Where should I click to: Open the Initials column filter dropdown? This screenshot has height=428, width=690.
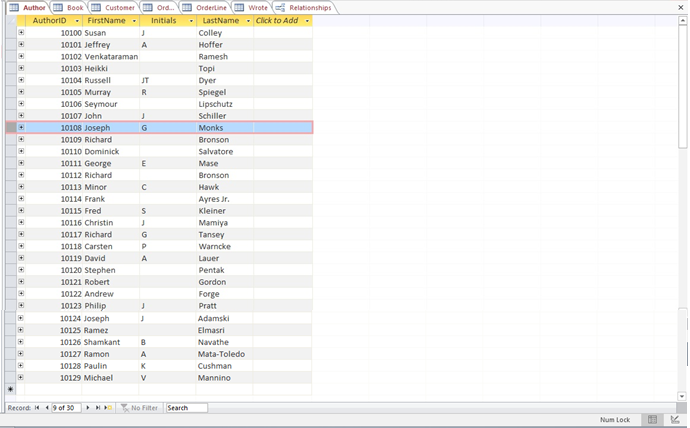(x=191, y=21)
